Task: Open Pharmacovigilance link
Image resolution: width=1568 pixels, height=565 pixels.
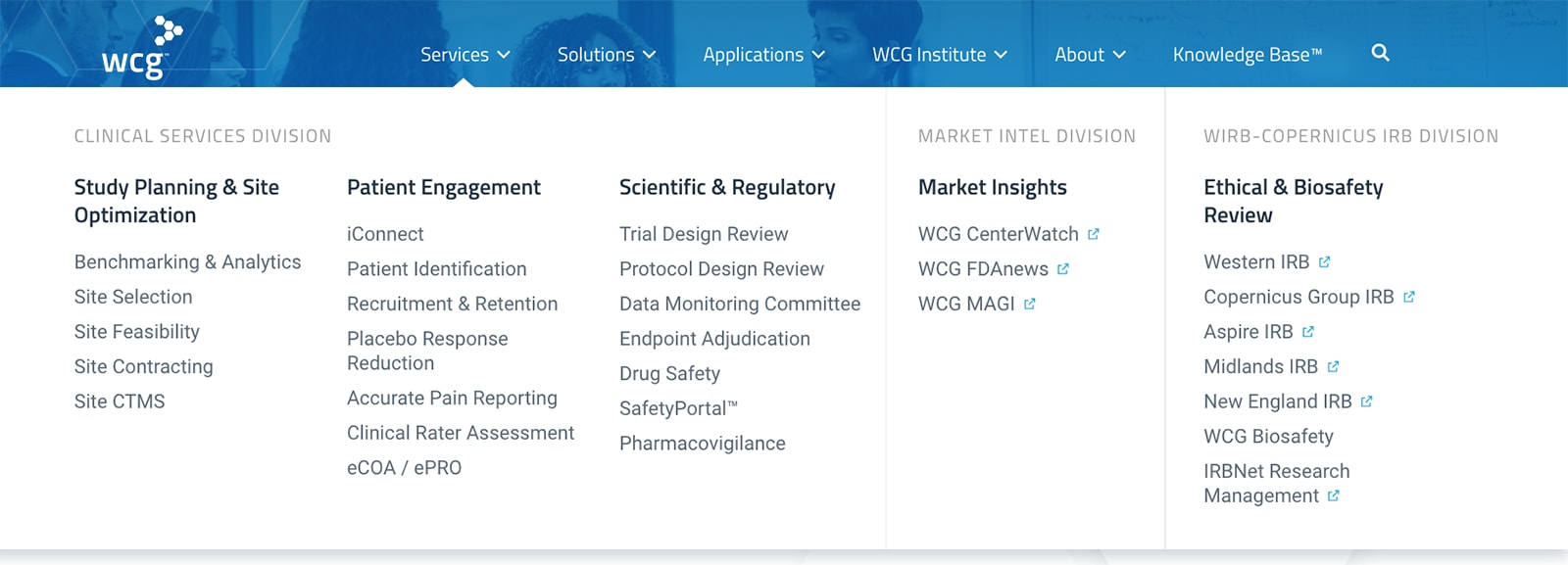Action: [x=703, y=444]
